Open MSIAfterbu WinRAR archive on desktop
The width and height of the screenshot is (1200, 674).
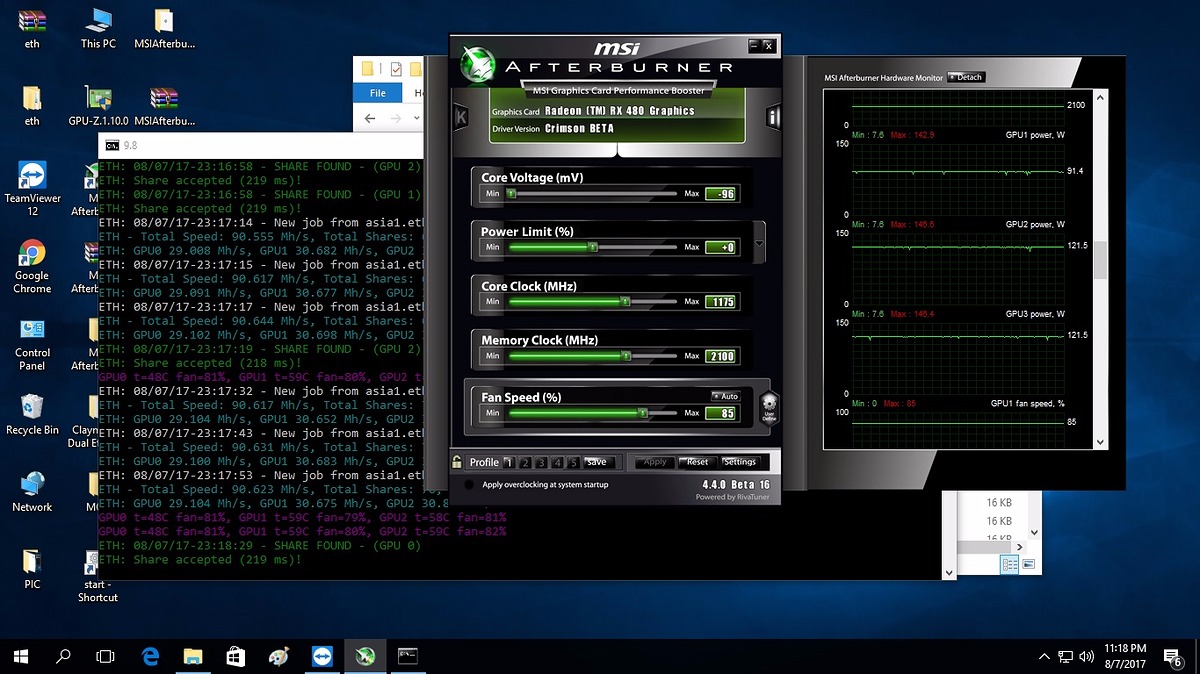pyautogui.click(x=164, y=105)
